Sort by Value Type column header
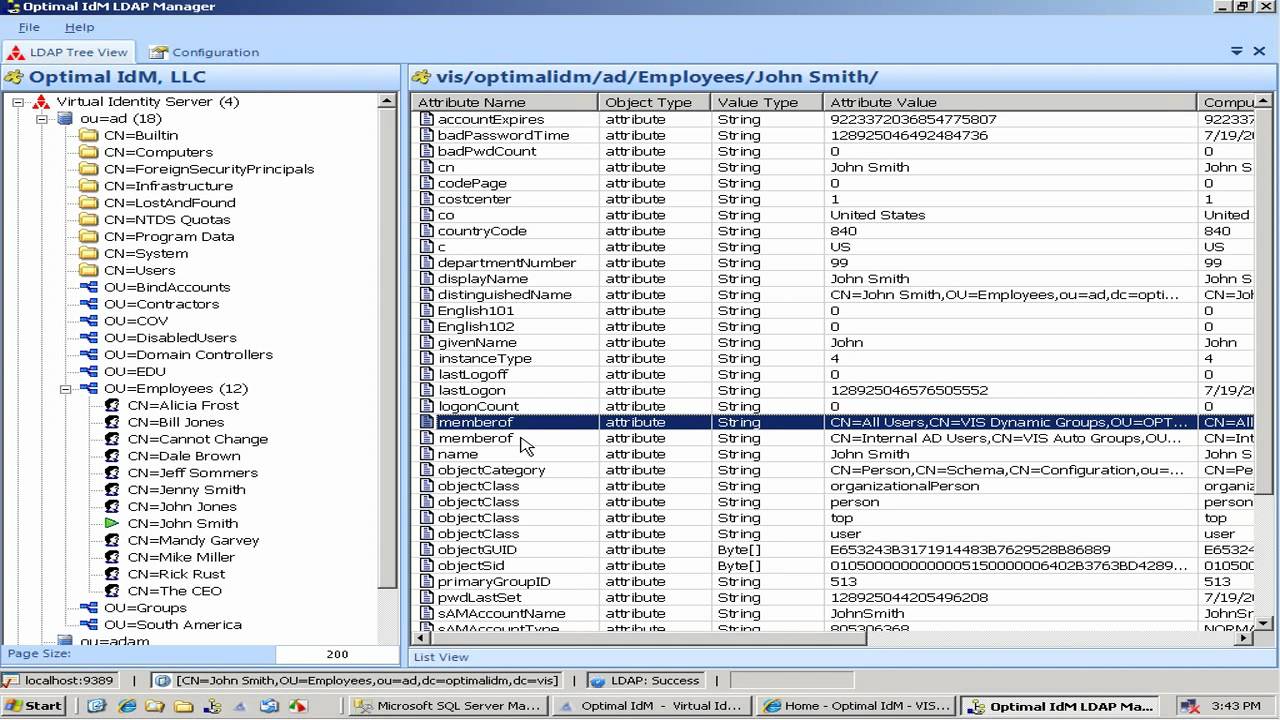The image size is (1280, 720). point(766,102)
